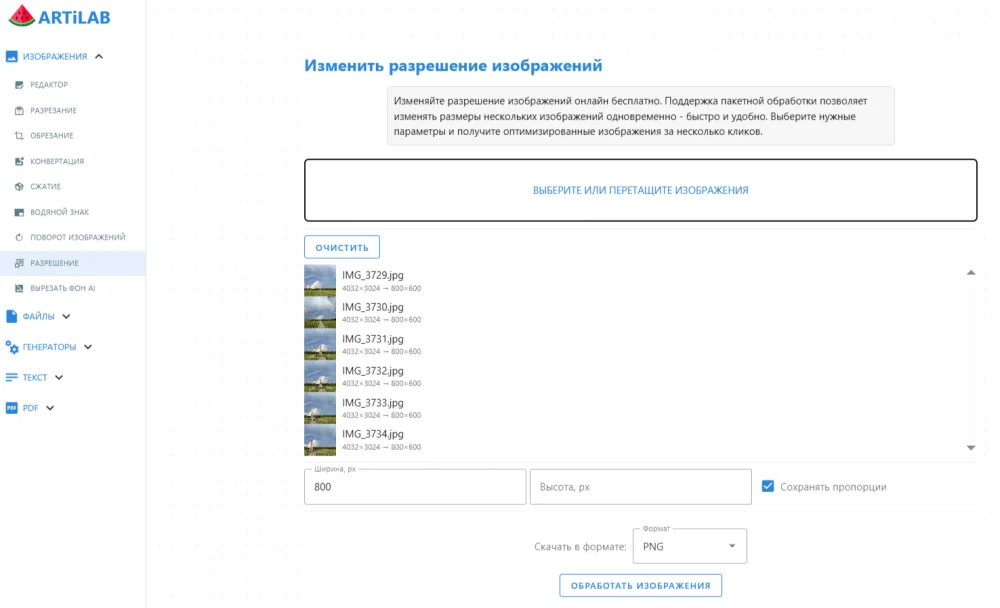Toggle the Сохранять пропорции checkbox
Image resolution: width=1000 pixels, height=608 pixels.
768,487
